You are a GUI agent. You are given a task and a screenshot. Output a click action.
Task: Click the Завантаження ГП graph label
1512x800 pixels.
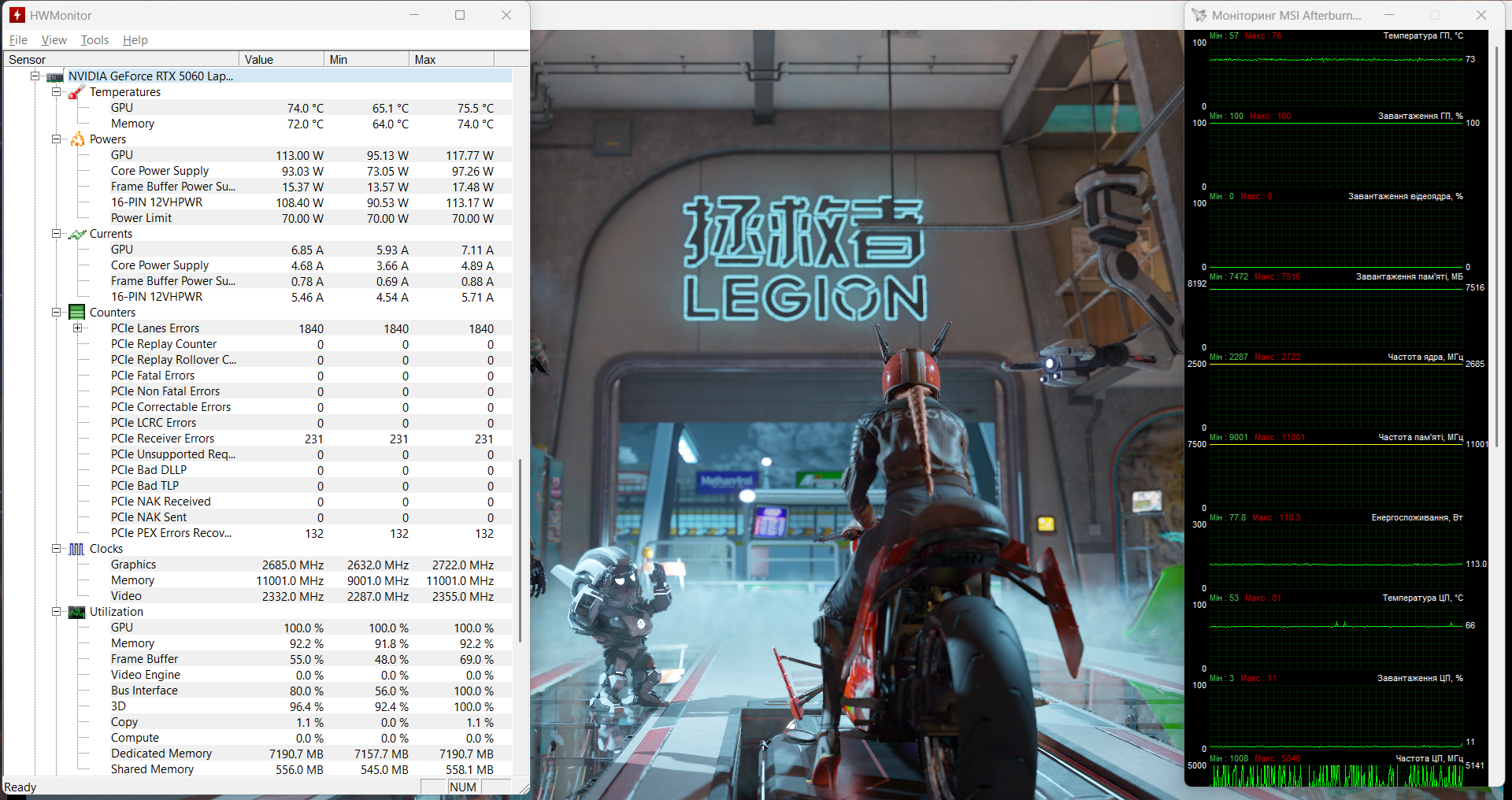(x=1421, y=116)
